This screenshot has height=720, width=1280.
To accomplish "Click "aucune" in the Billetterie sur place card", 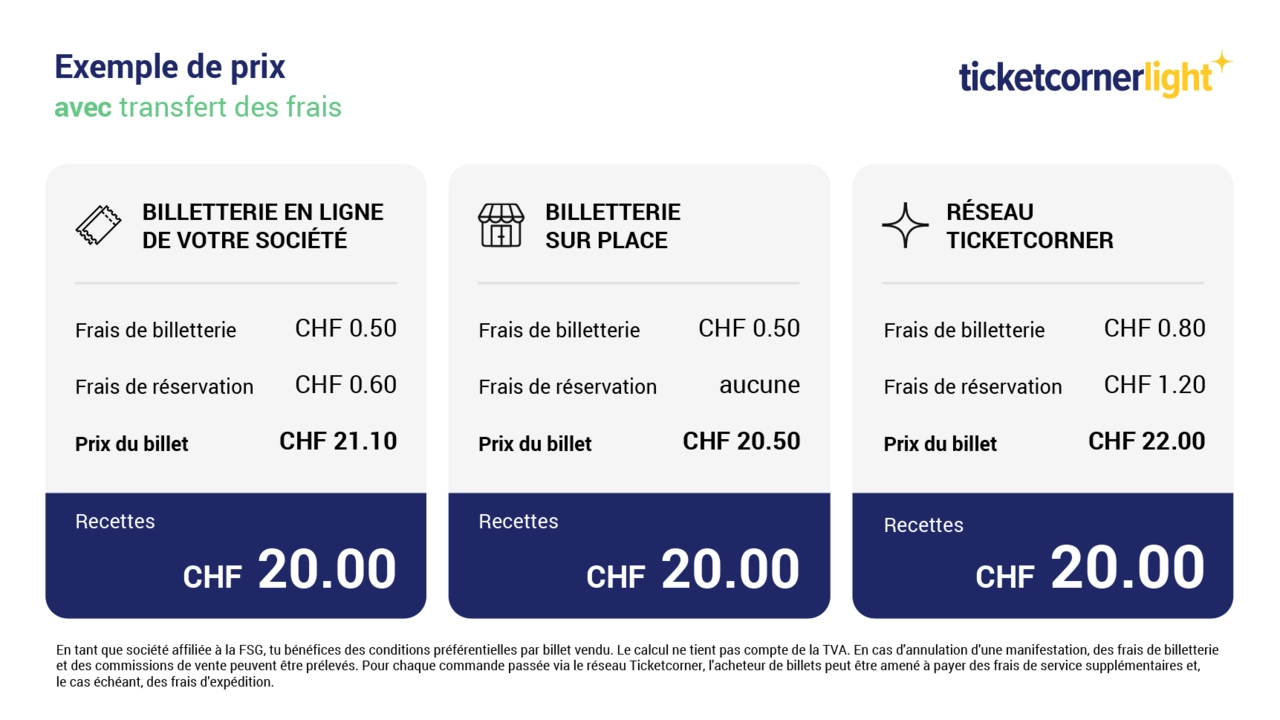I will click(x=759, y=385).
